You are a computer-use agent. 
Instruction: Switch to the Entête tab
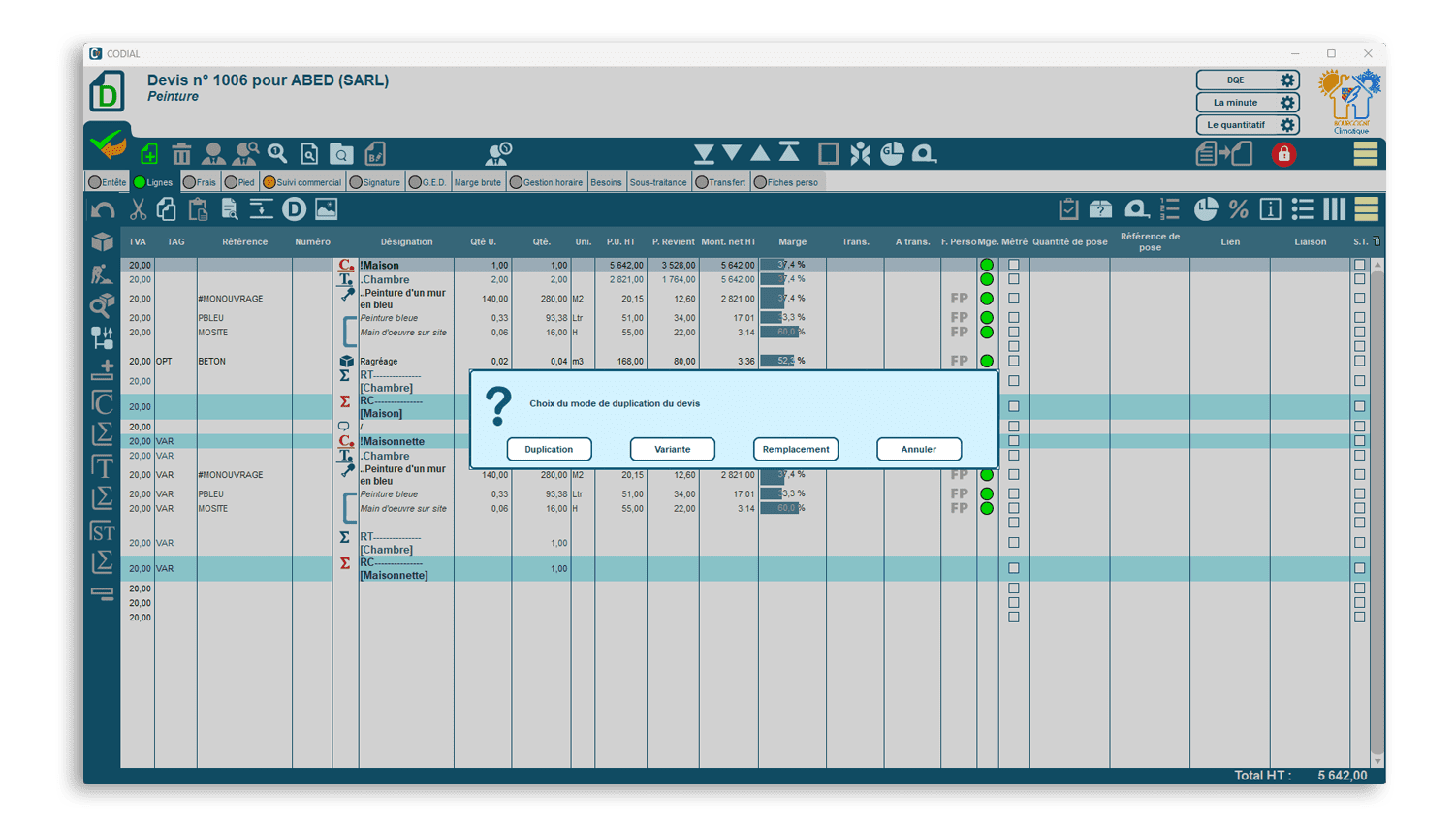coord(108,182)
